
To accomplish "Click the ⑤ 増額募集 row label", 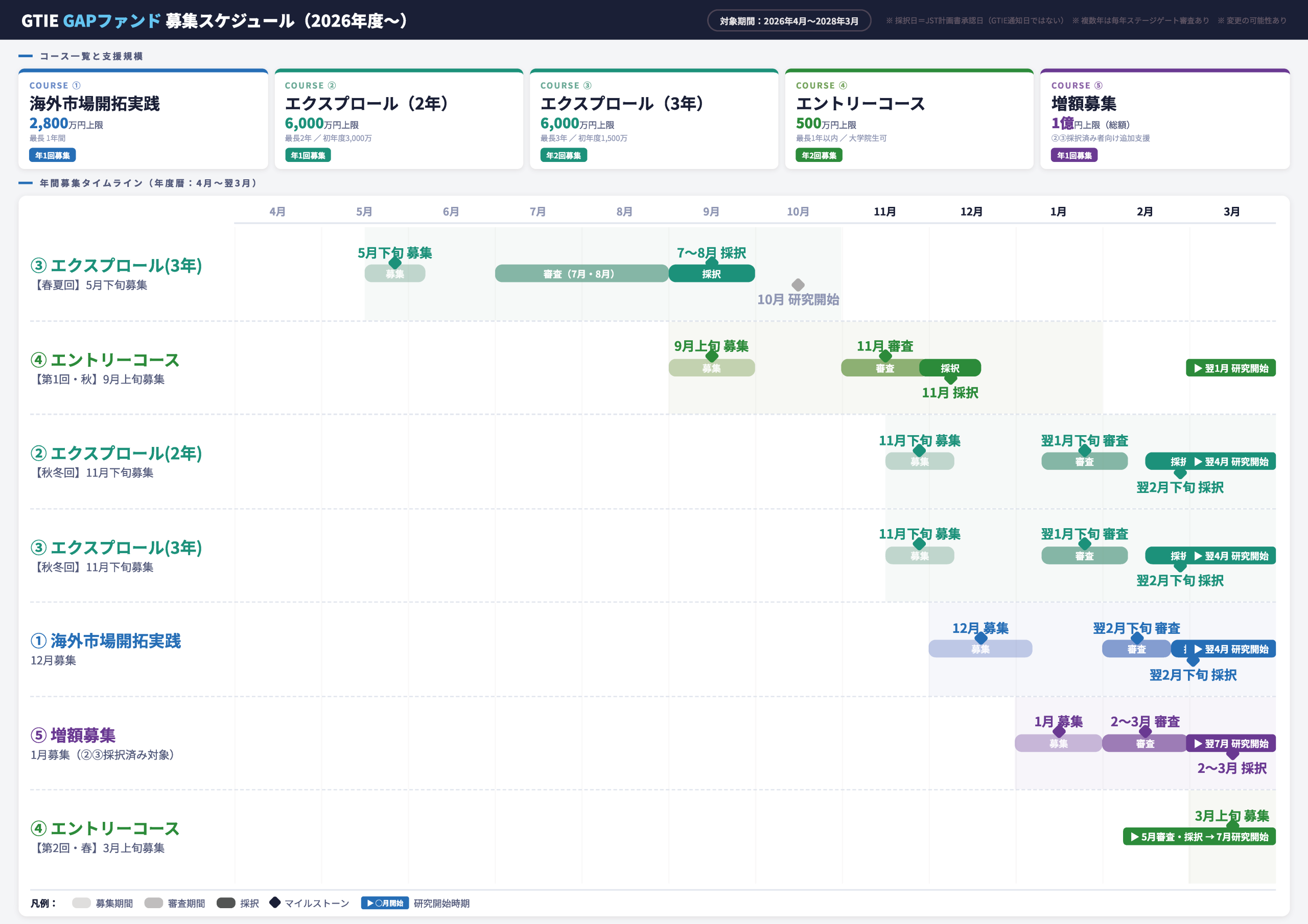I will (x=73, y=735).
